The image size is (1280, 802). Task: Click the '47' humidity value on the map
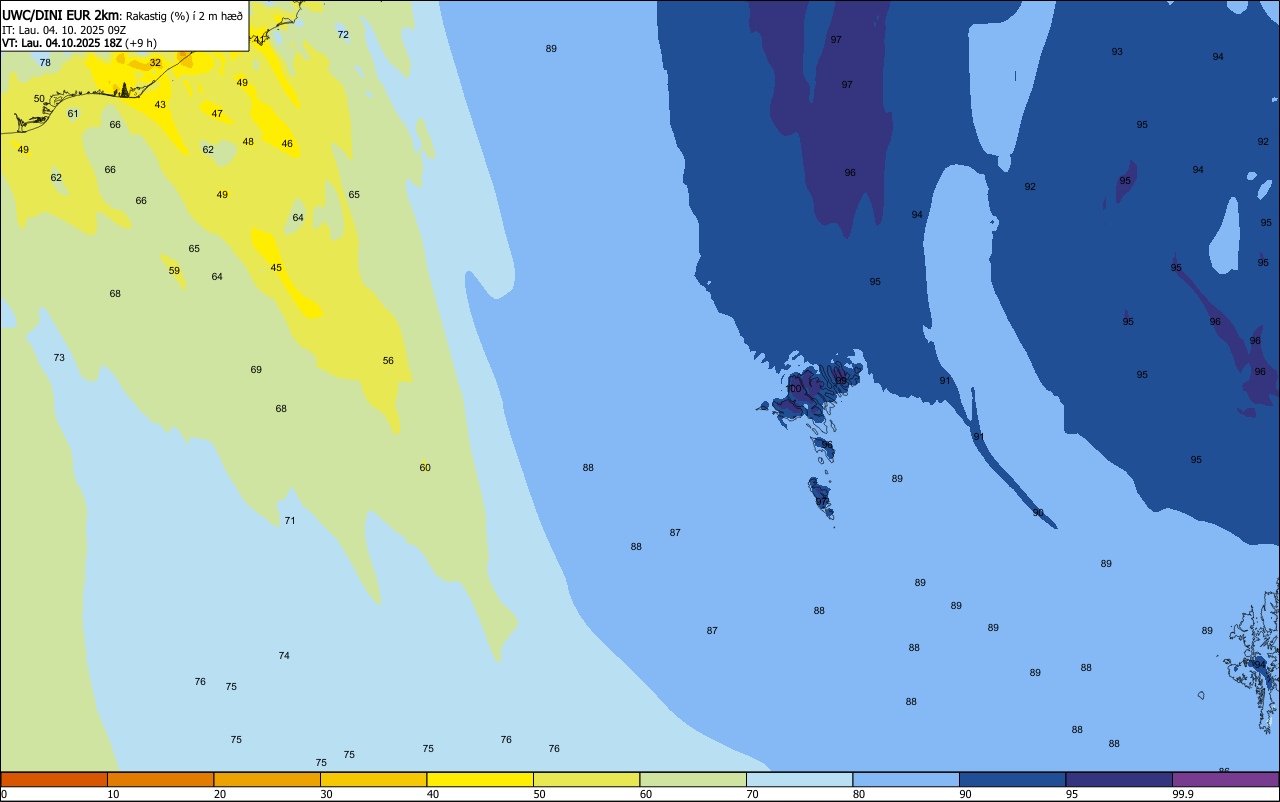(217, 113)
